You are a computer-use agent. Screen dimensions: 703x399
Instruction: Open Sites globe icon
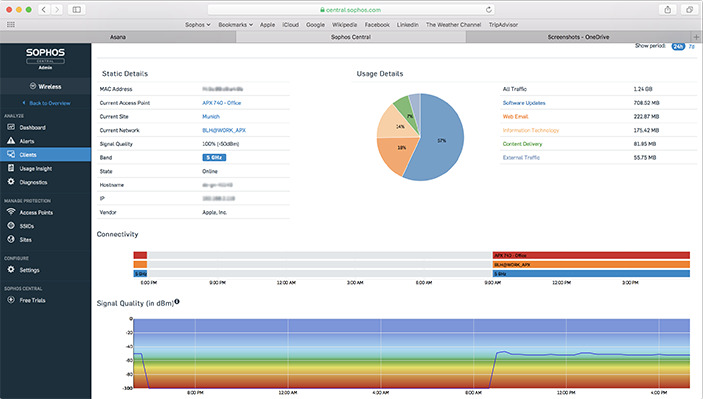[11, 239]
